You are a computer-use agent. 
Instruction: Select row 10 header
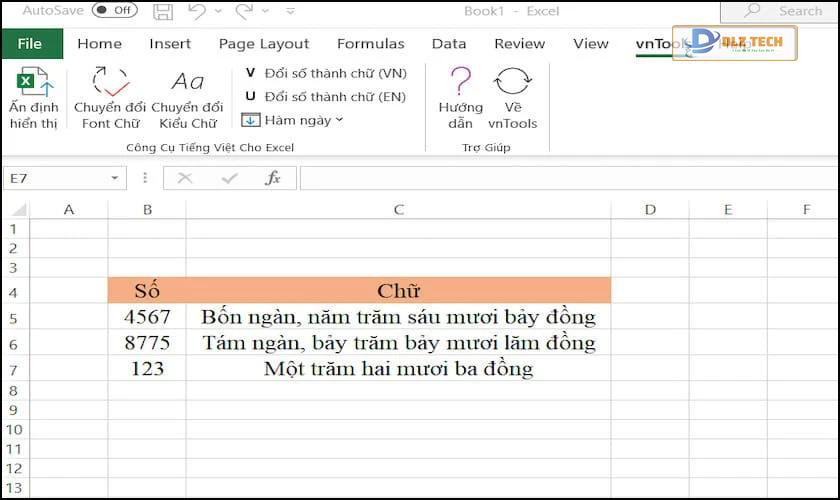[15, 430]
